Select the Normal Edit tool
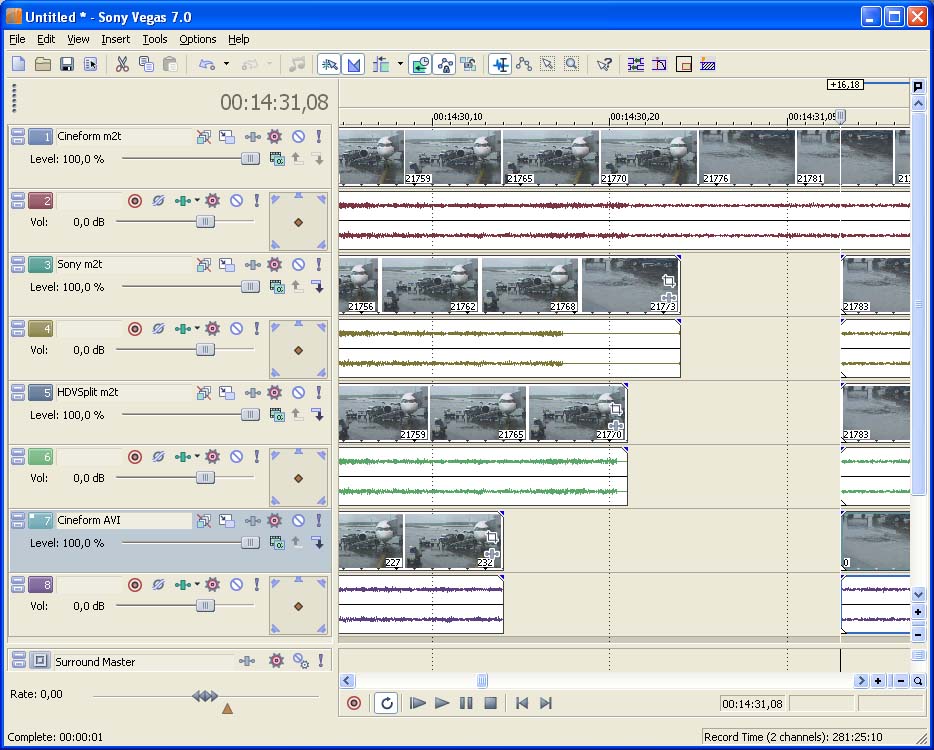Image resolution: width=934 pixels, height=750 pixels. pyautogui.click(x=500, y=64)
